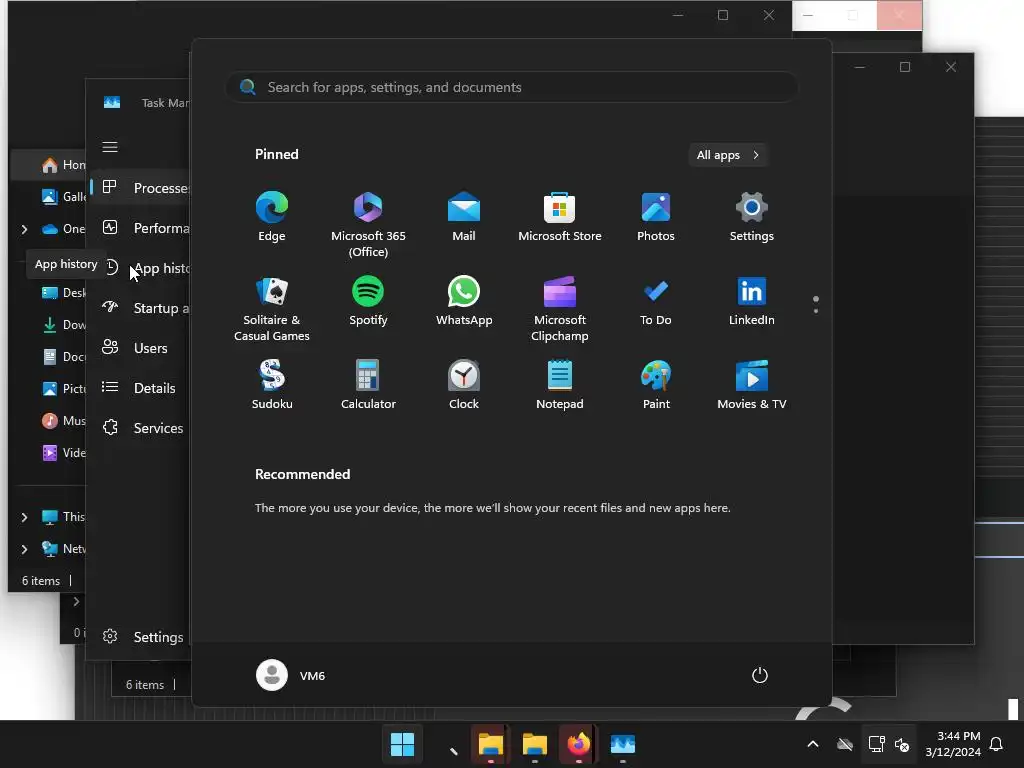The image size is (1024, 768).
Task: Expand Network in File Explorer tree
Action: 24,549
